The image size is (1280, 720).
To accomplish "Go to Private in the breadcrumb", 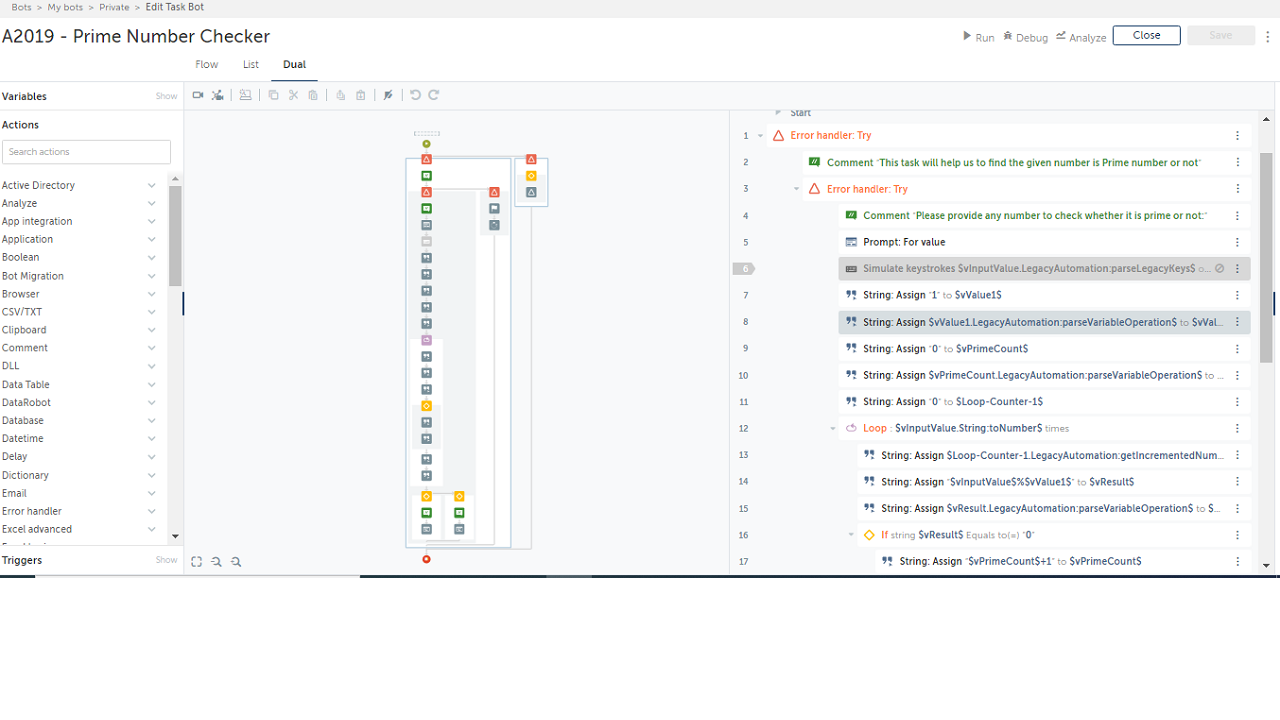I will [114, 7].
